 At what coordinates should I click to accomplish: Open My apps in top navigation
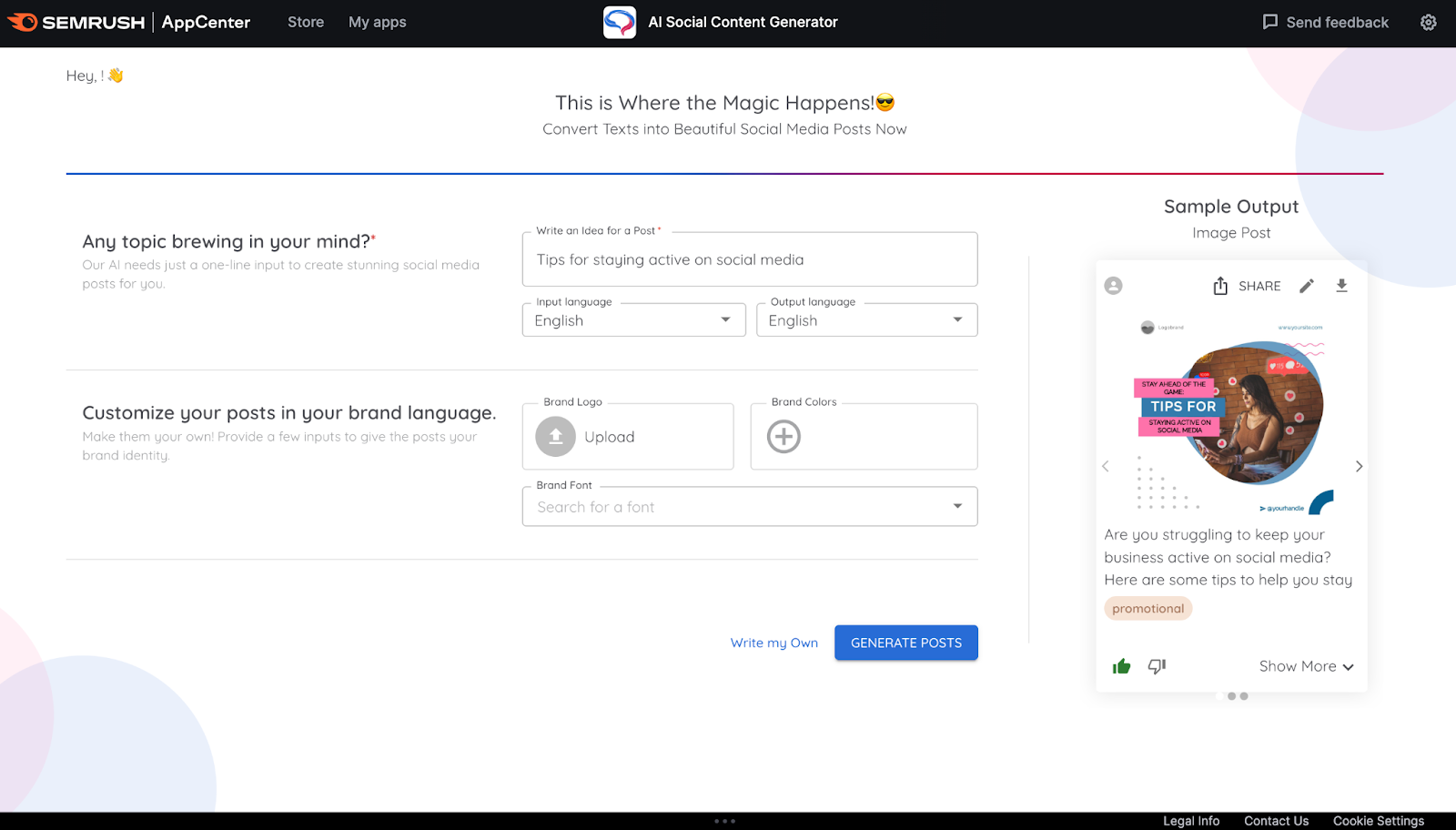click(377, 23)
